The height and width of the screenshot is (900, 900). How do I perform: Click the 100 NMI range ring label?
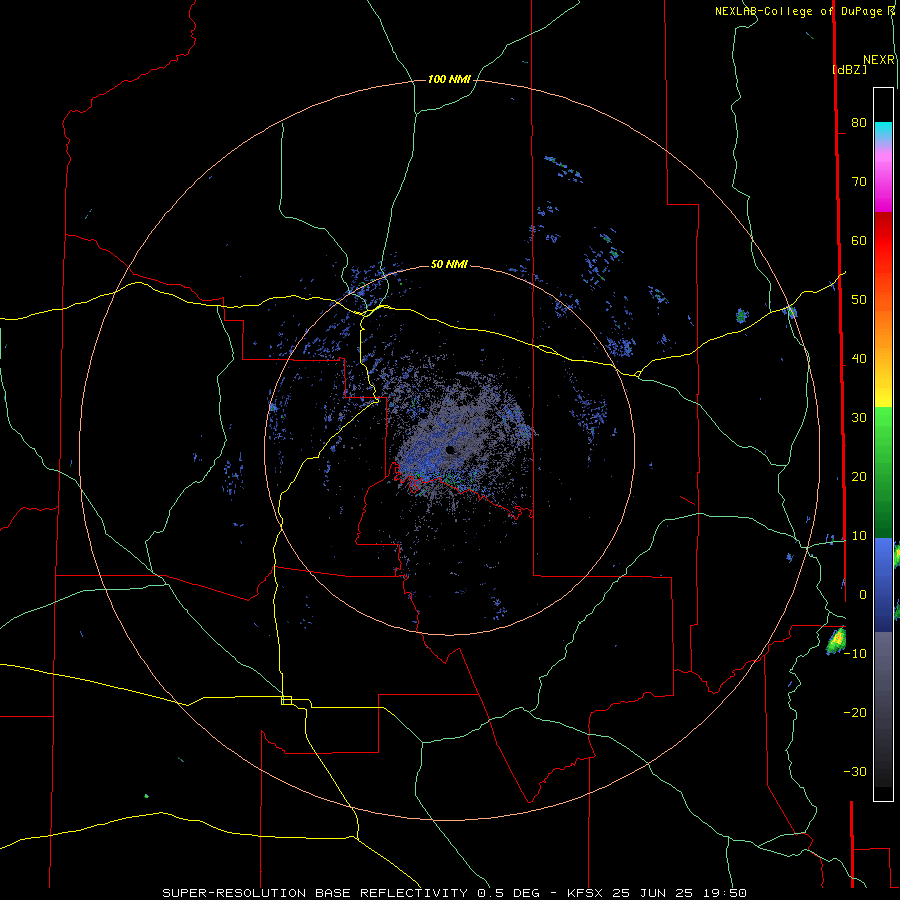coord(449,79)
